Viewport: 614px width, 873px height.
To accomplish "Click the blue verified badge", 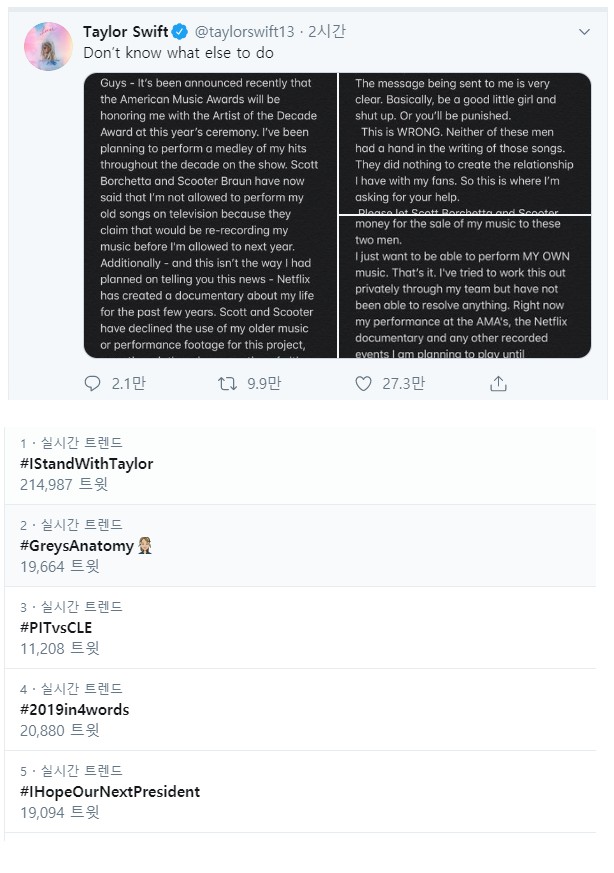I will pos(179,32).
